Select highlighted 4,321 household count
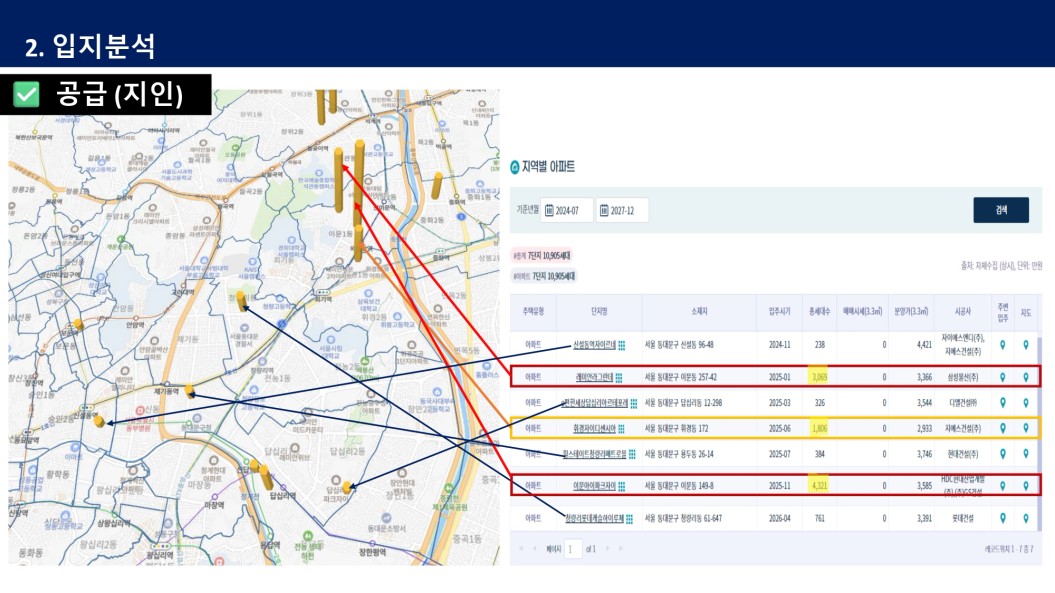The width and height of the screenshot is (1055, 593). click(x=819, y=485)
